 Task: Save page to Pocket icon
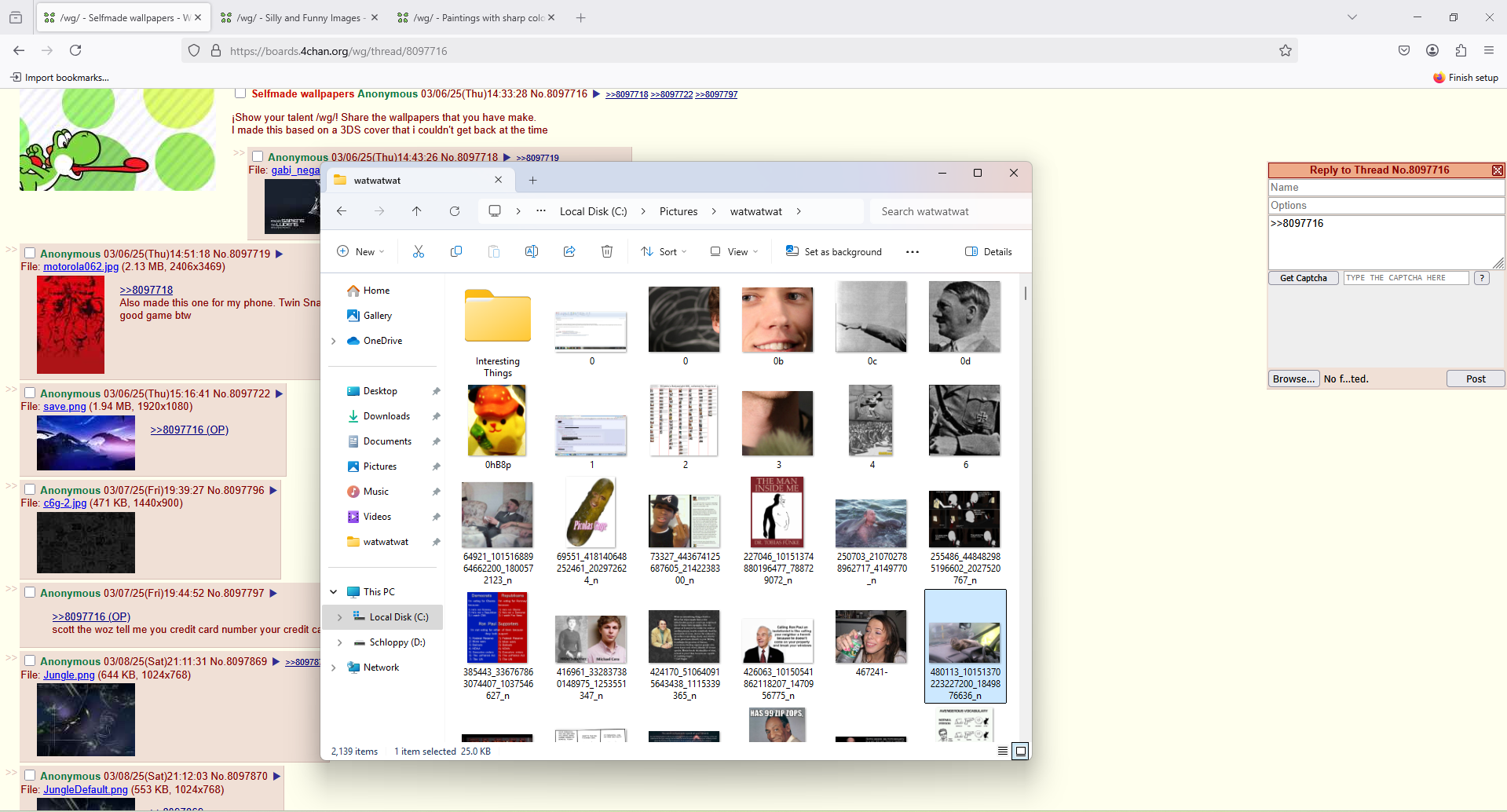[x=1404, y=50]
